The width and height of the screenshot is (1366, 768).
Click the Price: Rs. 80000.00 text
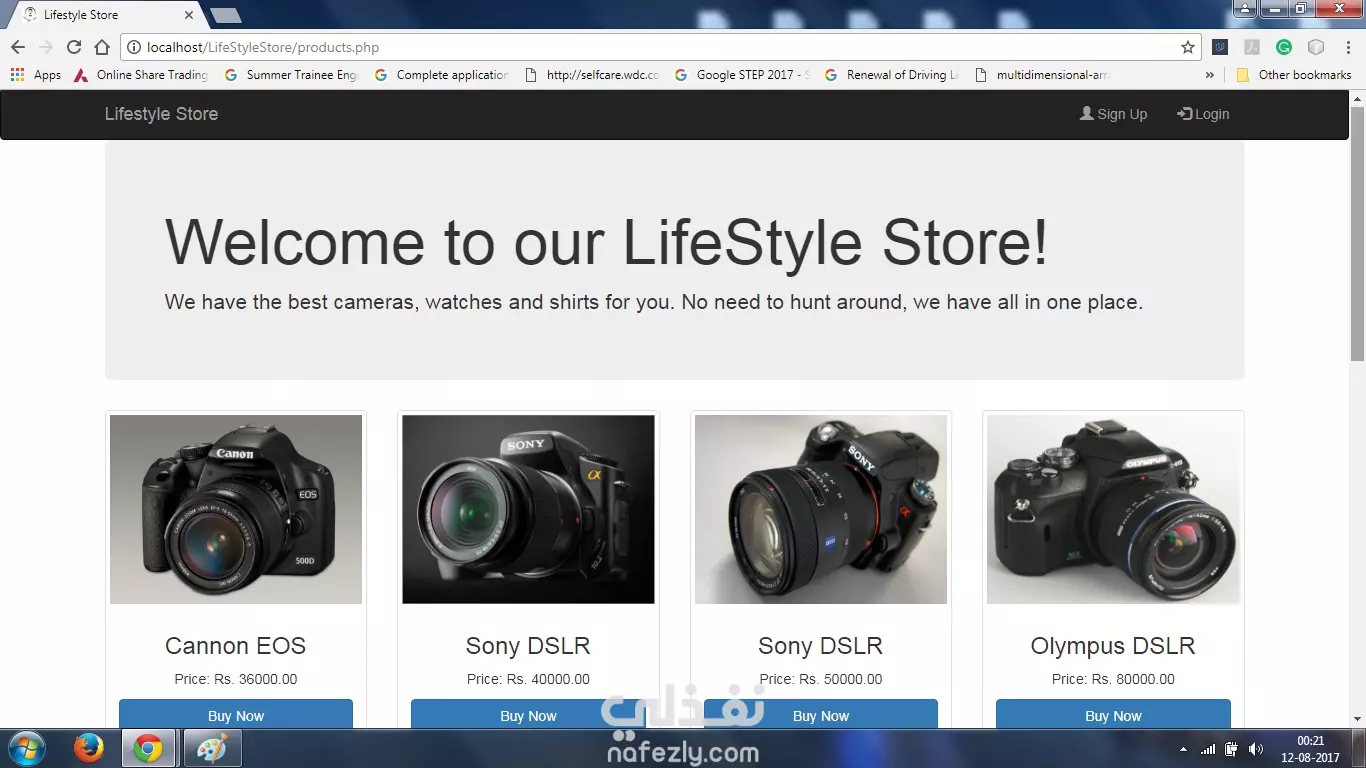click(1113, 679)
